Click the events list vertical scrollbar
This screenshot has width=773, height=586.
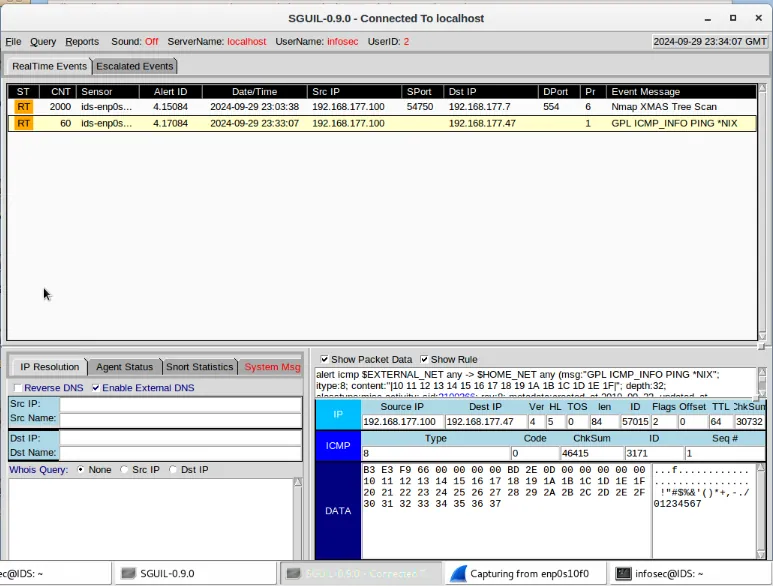(763, 212)
